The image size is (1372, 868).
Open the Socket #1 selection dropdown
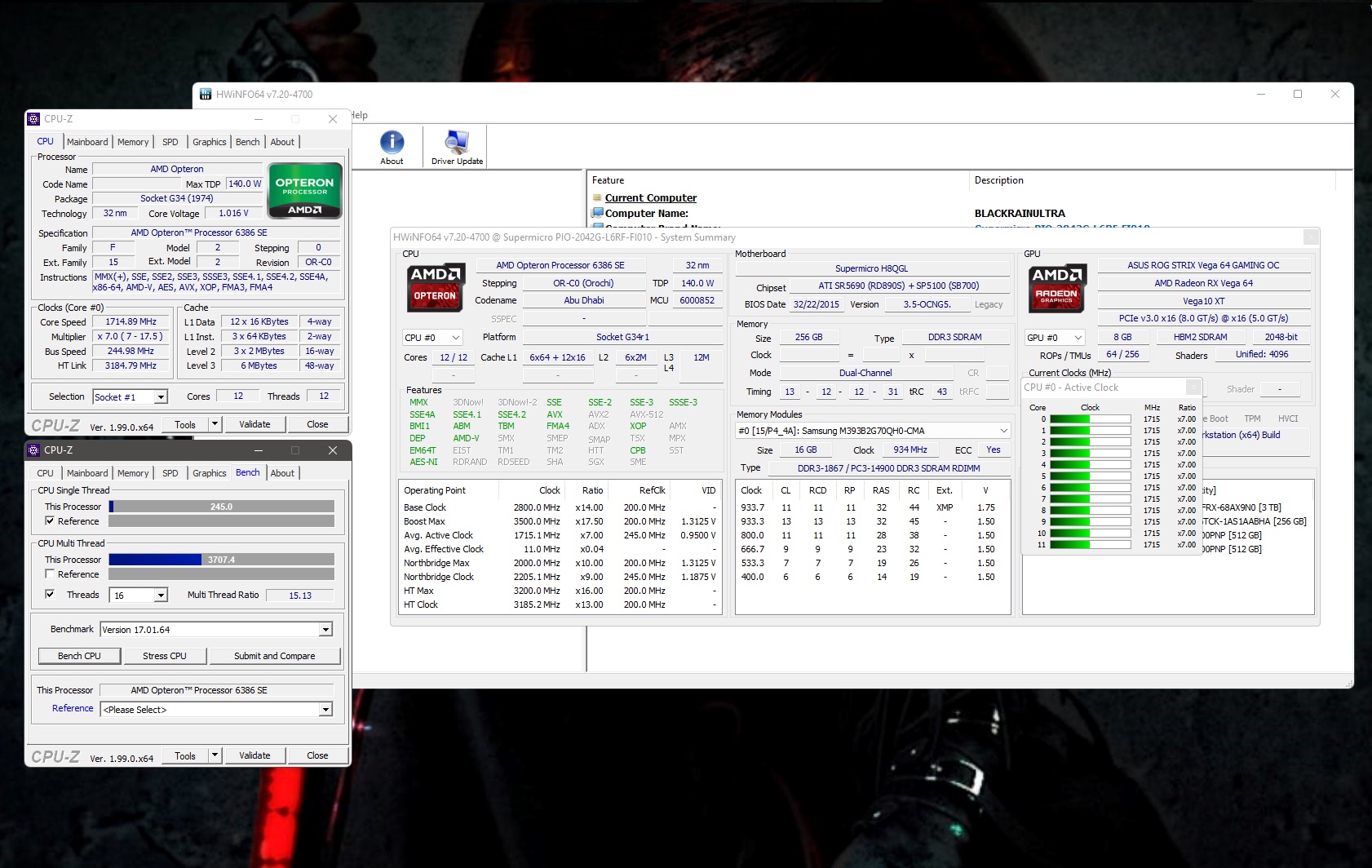[161, 397]
